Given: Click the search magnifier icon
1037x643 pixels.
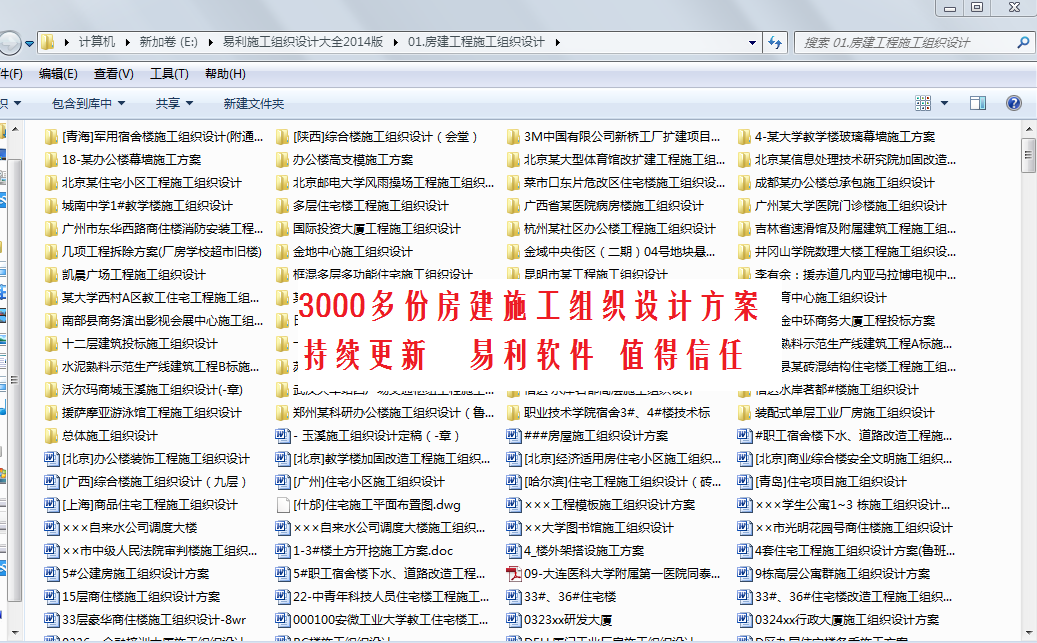Looking at the screenshot, I should (1022, 43).
